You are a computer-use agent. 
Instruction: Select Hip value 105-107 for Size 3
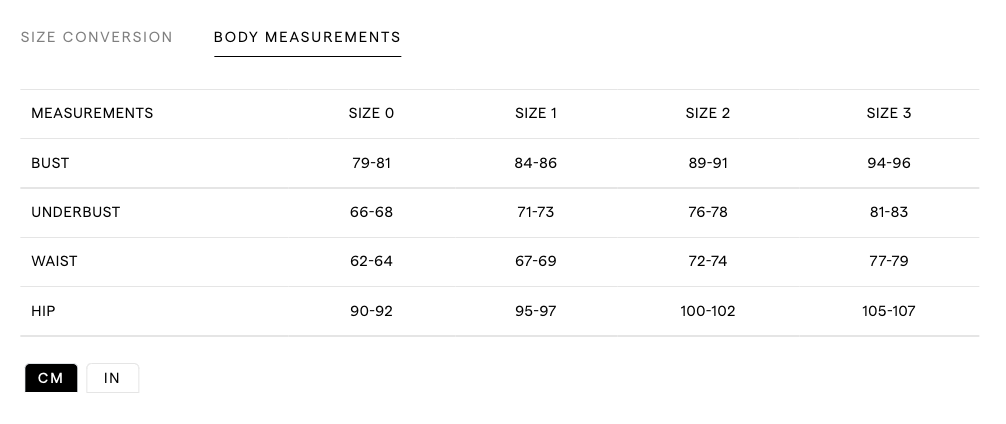889,311
